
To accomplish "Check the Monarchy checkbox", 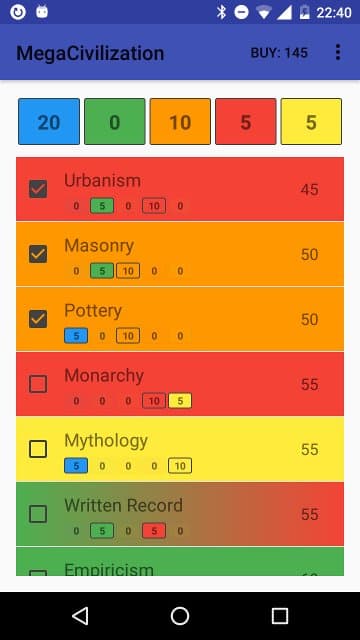I will coord(38,384).
